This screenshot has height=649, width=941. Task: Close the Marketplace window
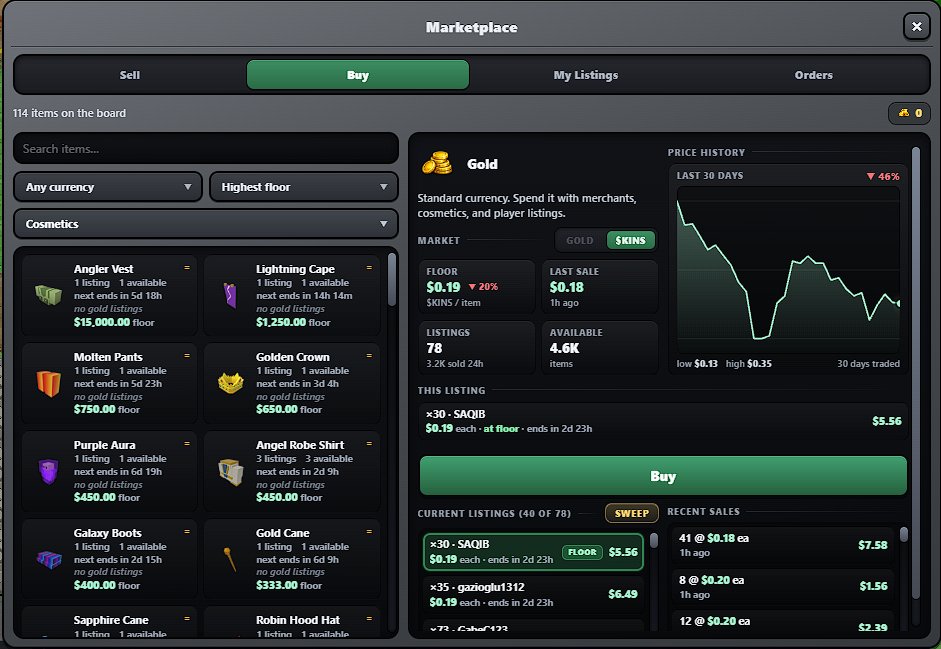point(916,26)
